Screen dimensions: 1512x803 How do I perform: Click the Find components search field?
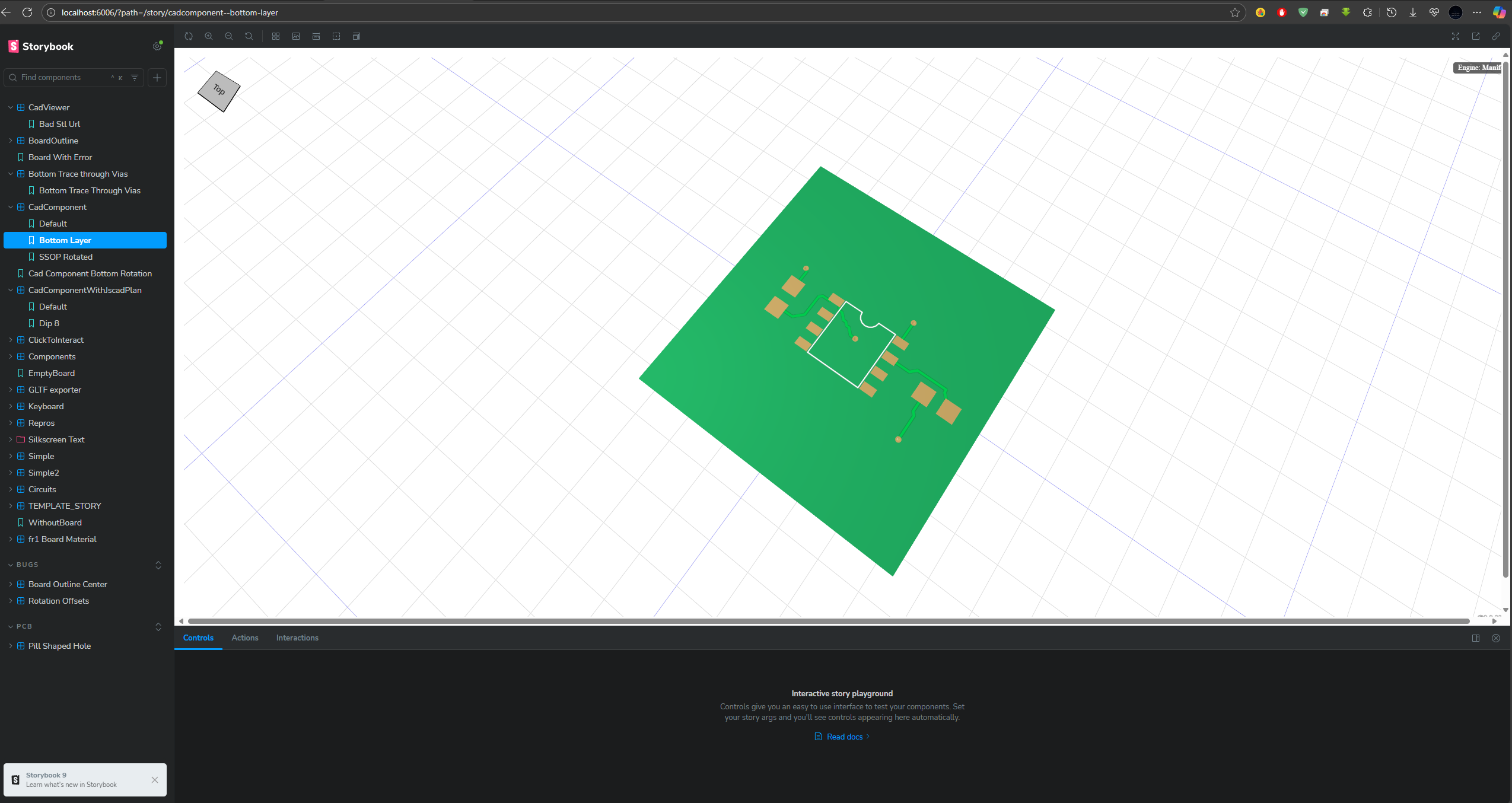click(62, 77)
